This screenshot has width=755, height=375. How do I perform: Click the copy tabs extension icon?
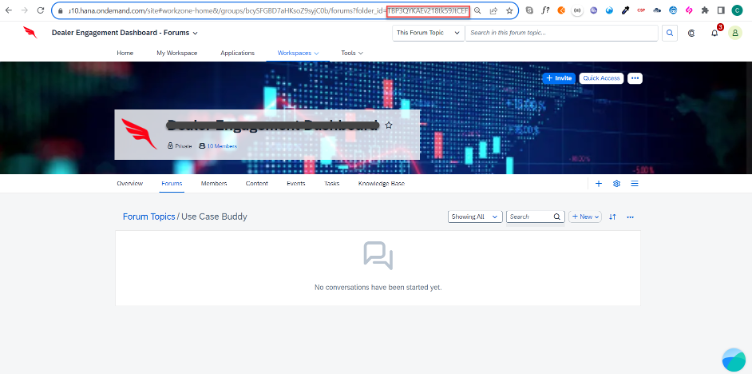coord(529,10)
